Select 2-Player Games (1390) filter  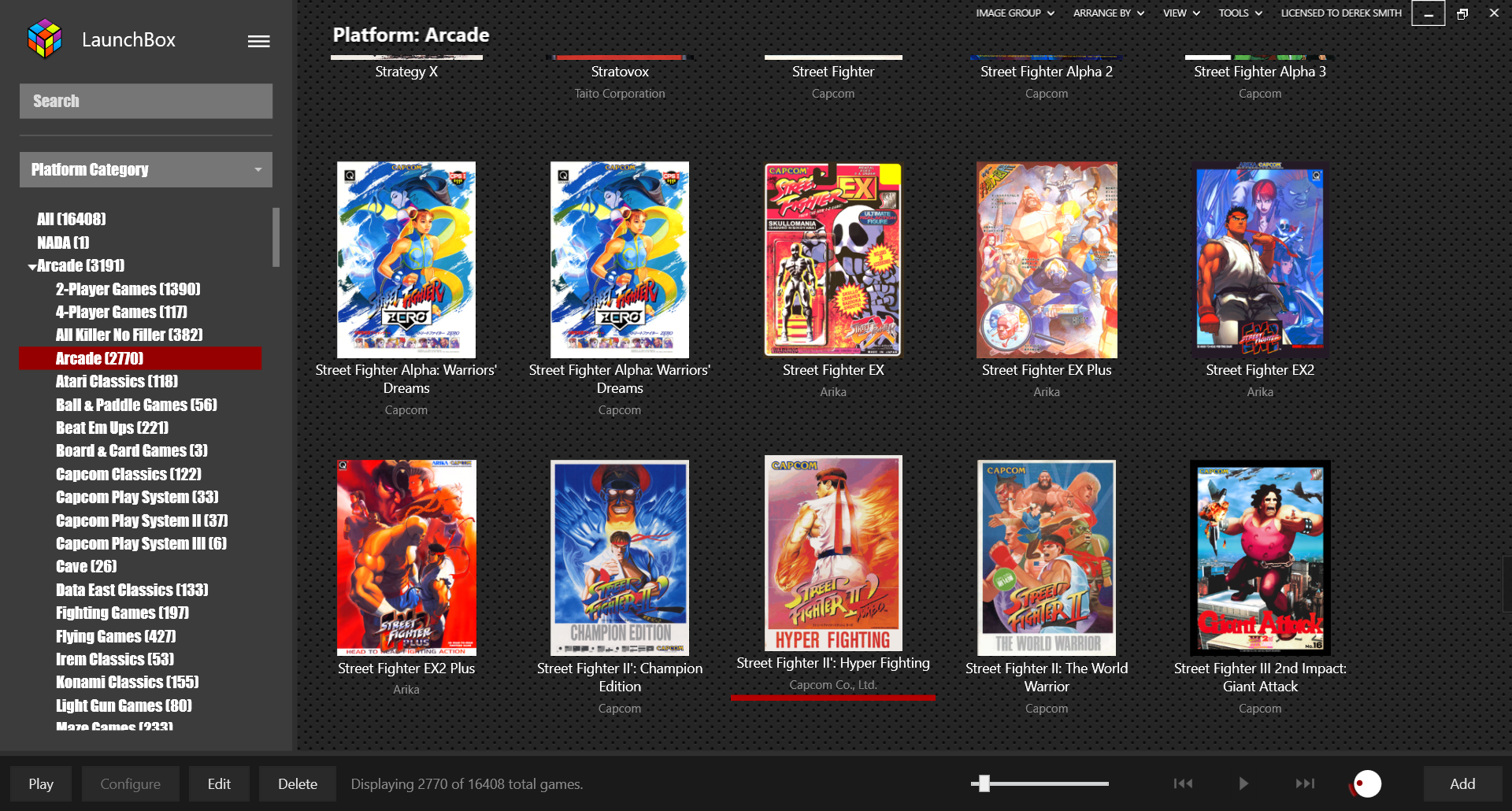[x=128, y=289]
